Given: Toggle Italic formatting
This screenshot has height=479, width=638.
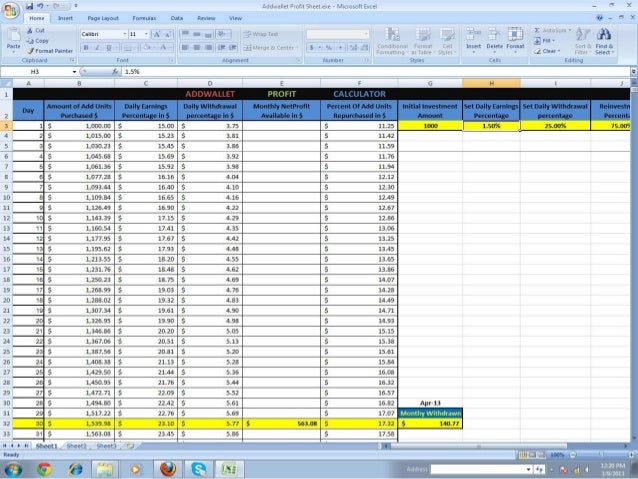Looking at the screenshot, I should point(97,48).
